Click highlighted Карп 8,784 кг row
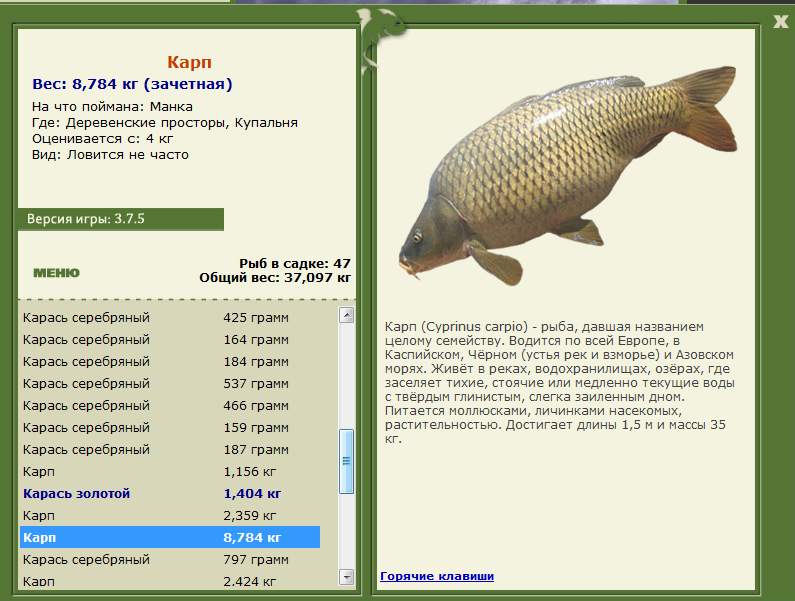Image resolution: width=795 pixels, height=601 pixels. [x=170, y=537]
